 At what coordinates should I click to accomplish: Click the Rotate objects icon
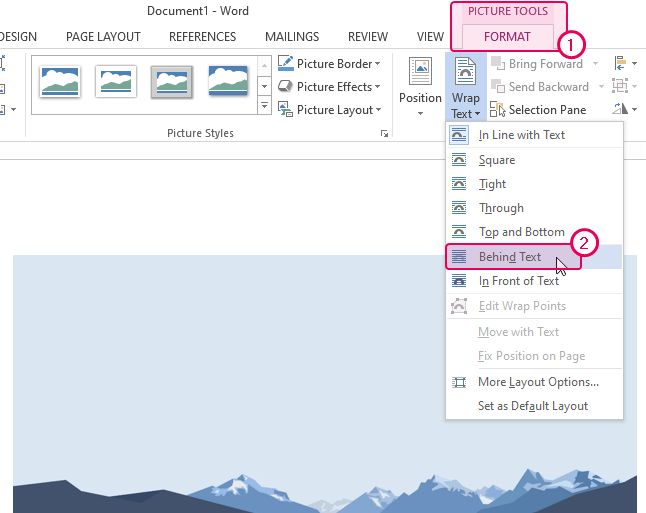click(620, 109)
